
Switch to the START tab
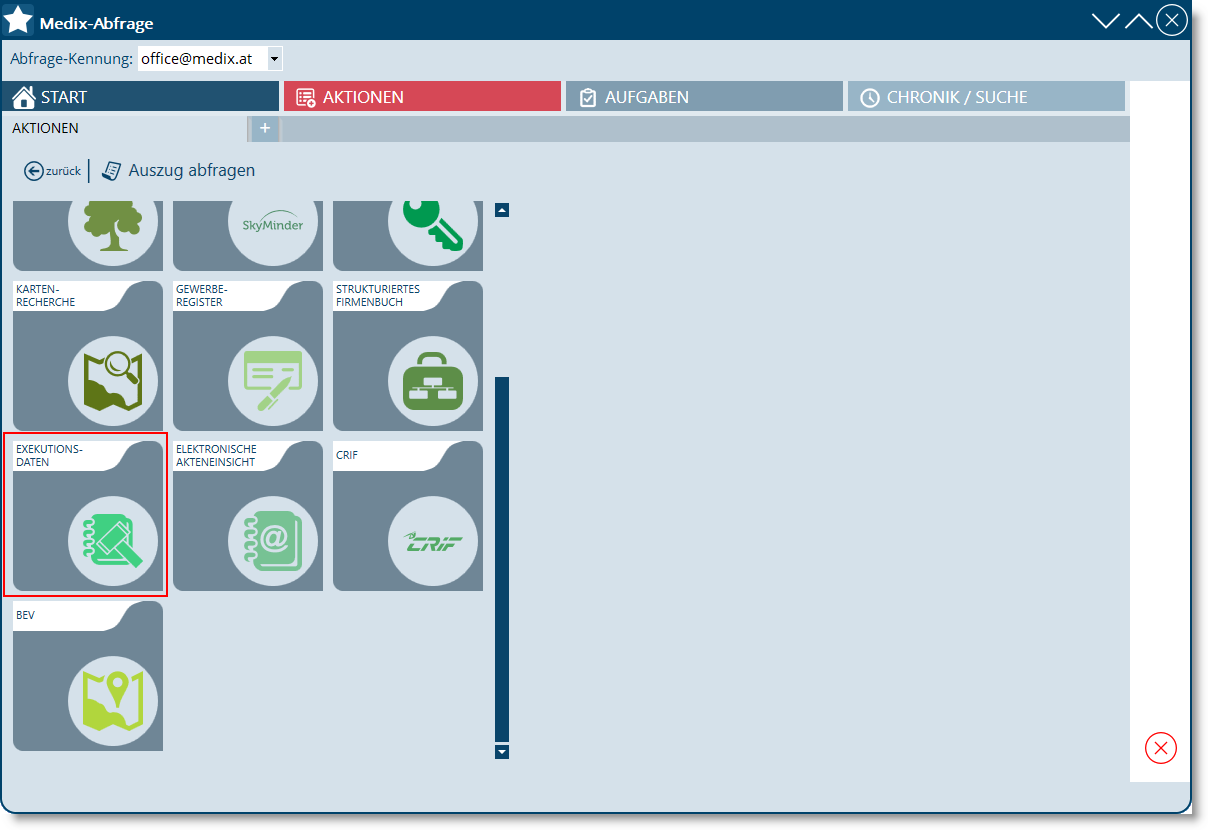coord(141,97)
